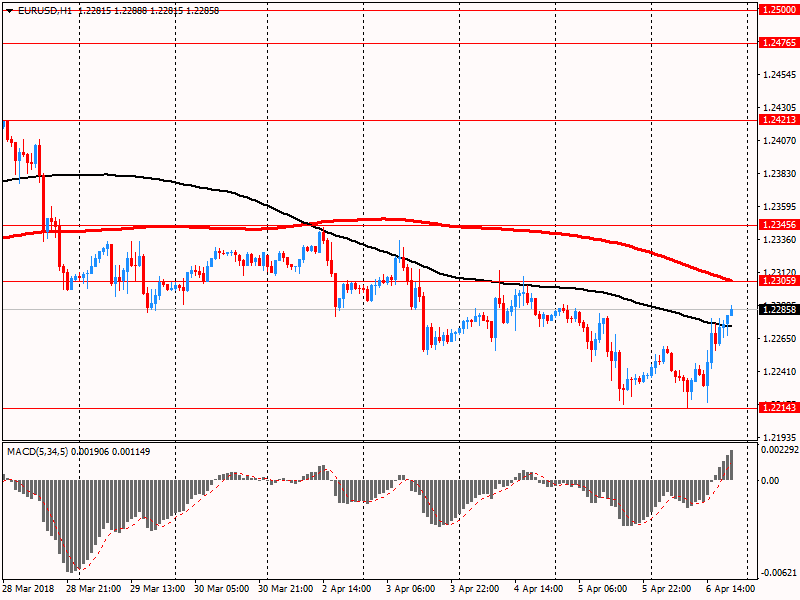Select the 1.23059 red level label
Viewport: 800px width, 600px height.
click(779, 281)
